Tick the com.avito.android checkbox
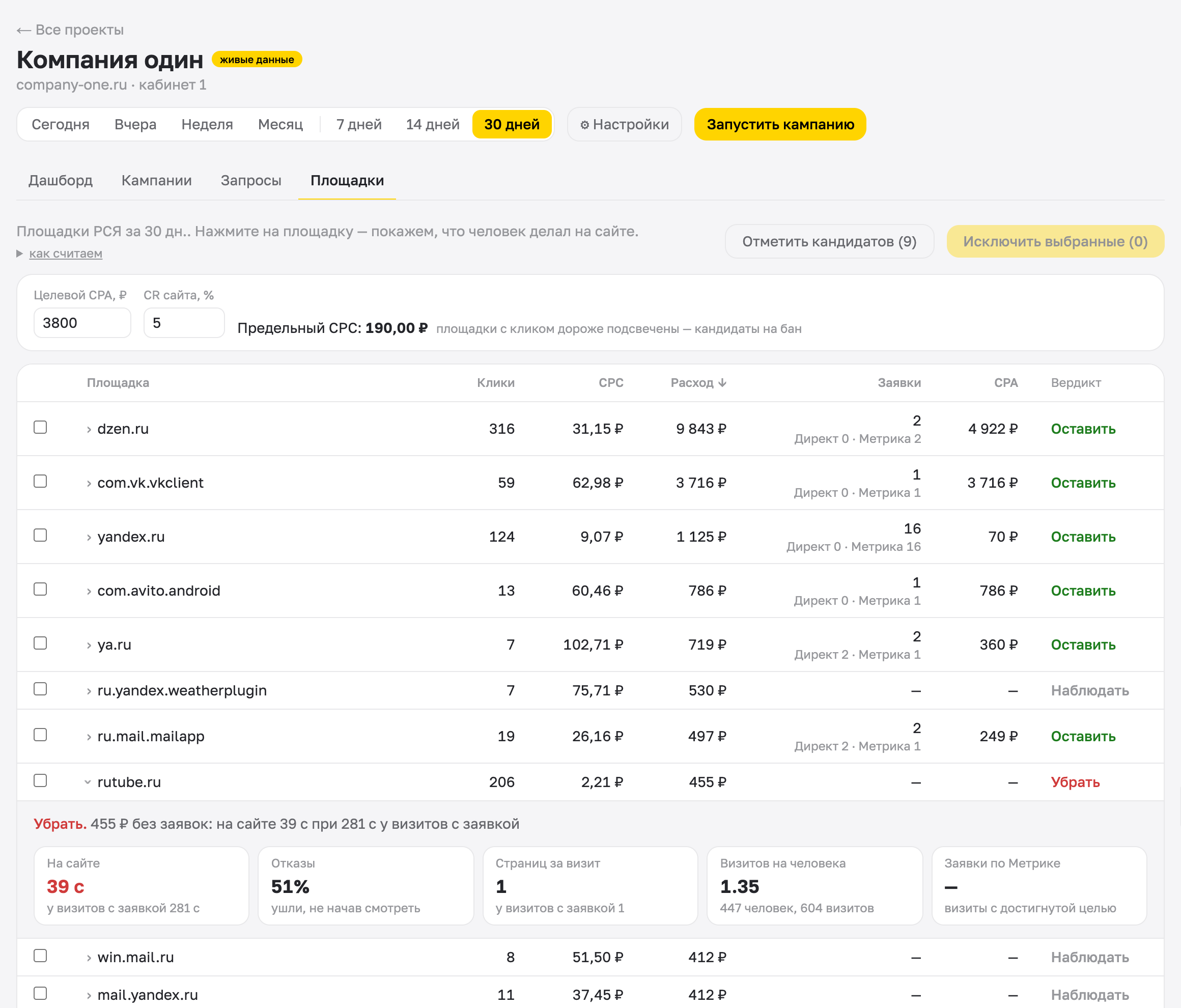 click(x=40, y=589)
